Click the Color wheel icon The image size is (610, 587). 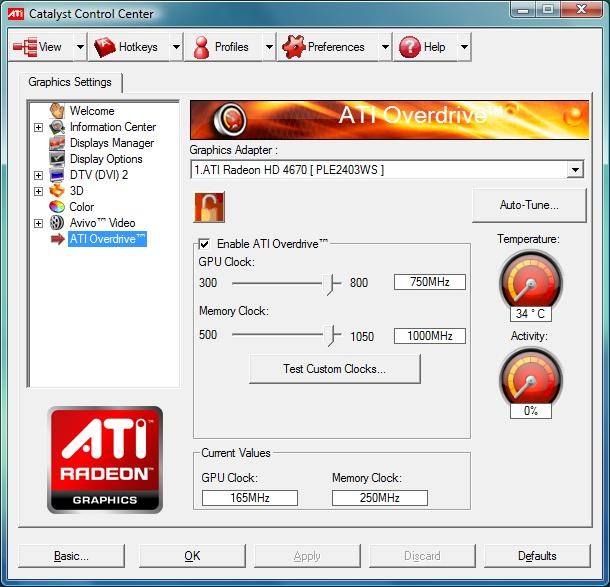point(57,207)
